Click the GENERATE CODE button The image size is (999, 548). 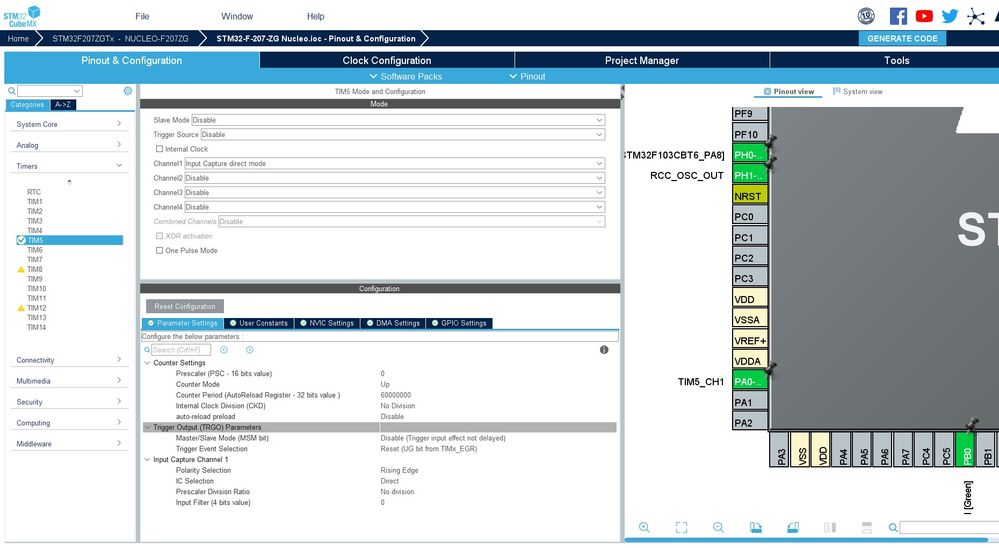pos(902,38)
